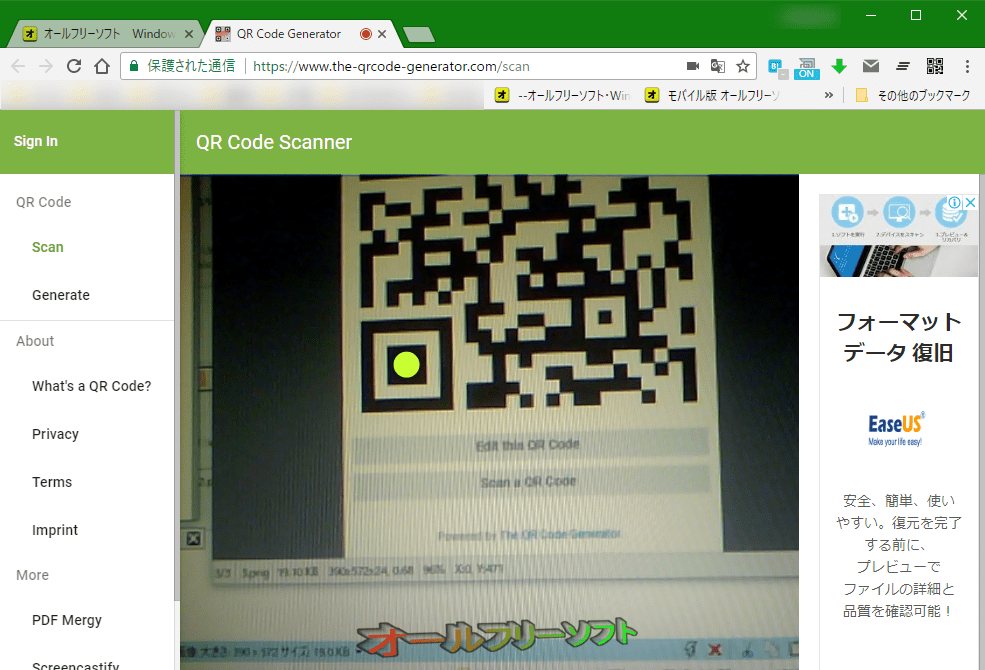Image resolution: width=985 pixels, height=670 pixels.
Task: Open the Chrome three-dot menu
Action: (x=966, y=66)
